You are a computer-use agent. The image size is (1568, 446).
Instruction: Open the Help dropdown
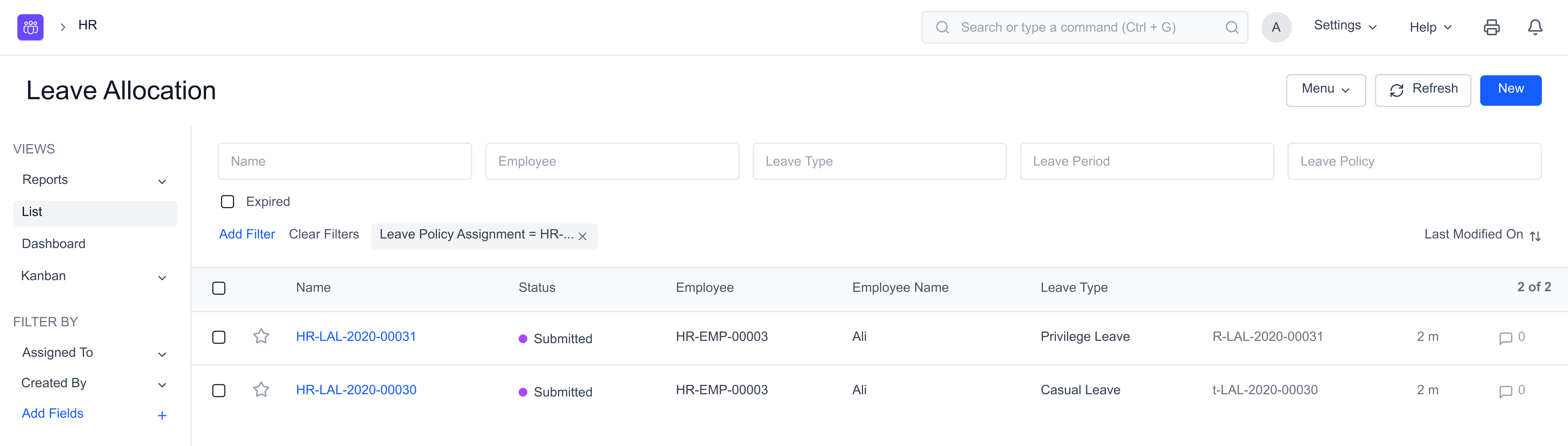click(1431, 27)
